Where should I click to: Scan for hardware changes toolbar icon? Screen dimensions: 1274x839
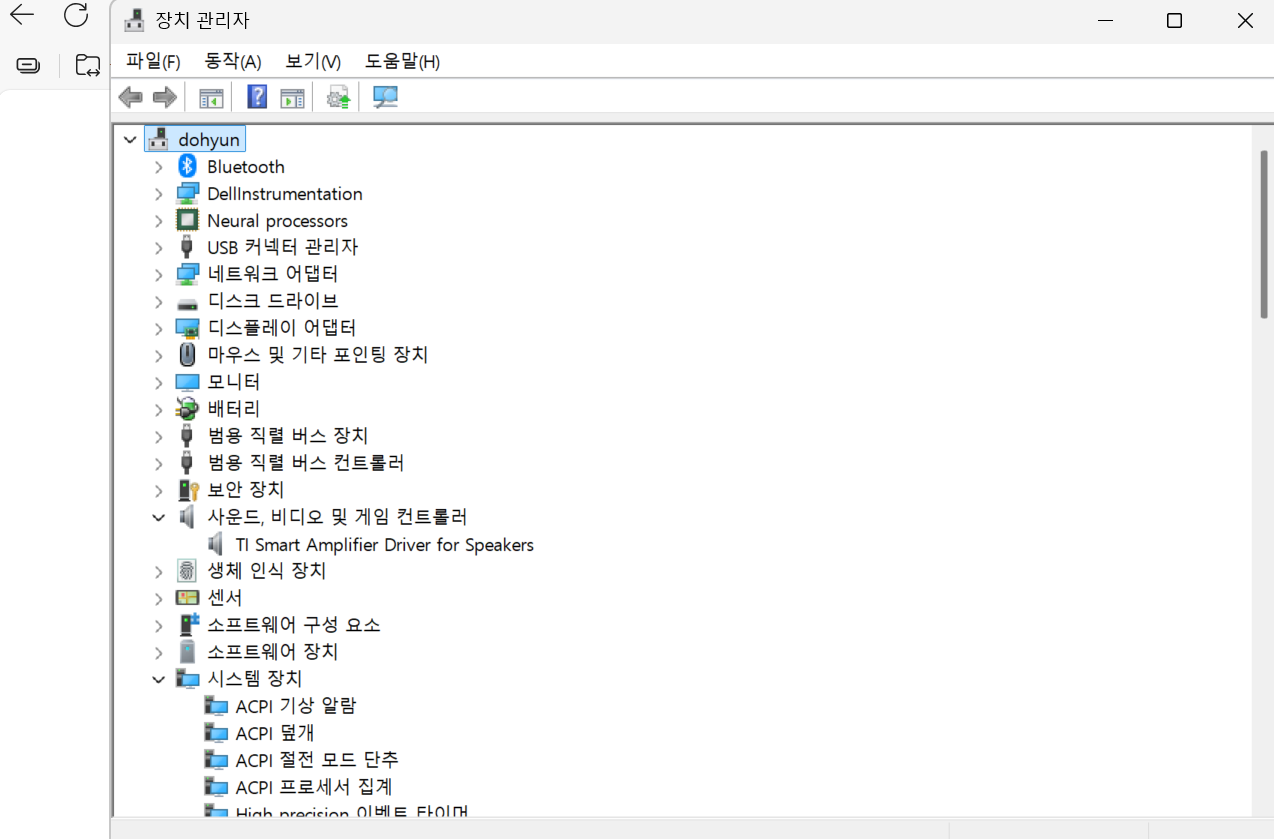pyautogui.click(x=385, y=97)
